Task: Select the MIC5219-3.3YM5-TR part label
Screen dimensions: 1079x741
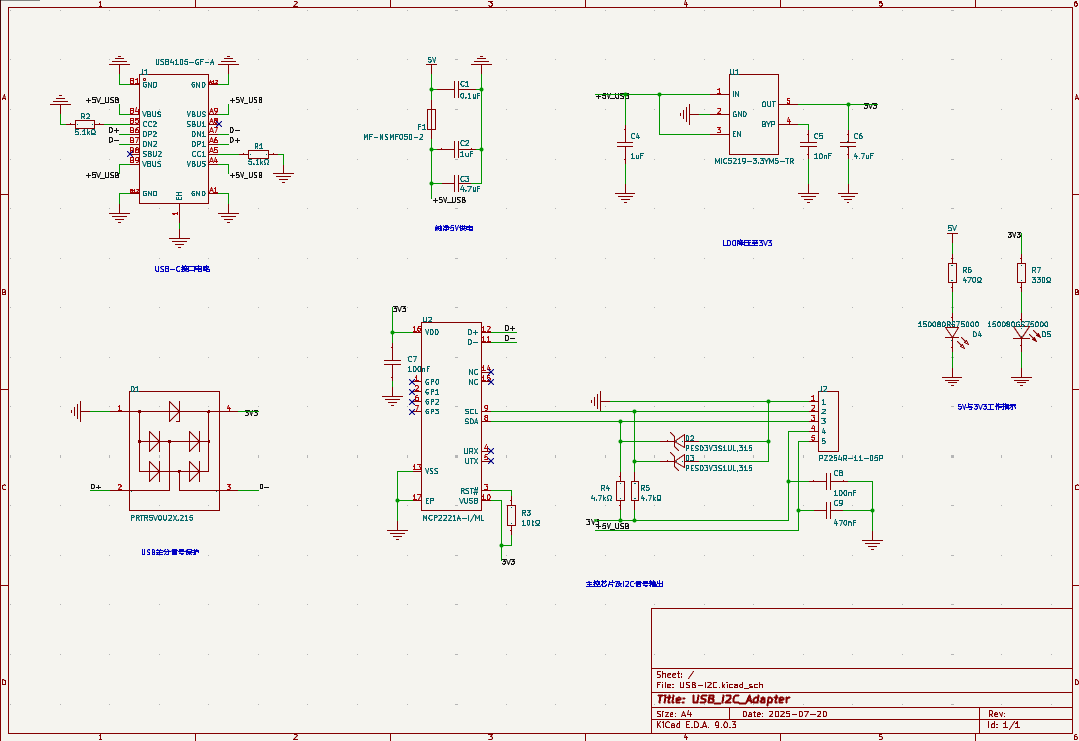Action: pyautogui.click(x=754, y=161)
